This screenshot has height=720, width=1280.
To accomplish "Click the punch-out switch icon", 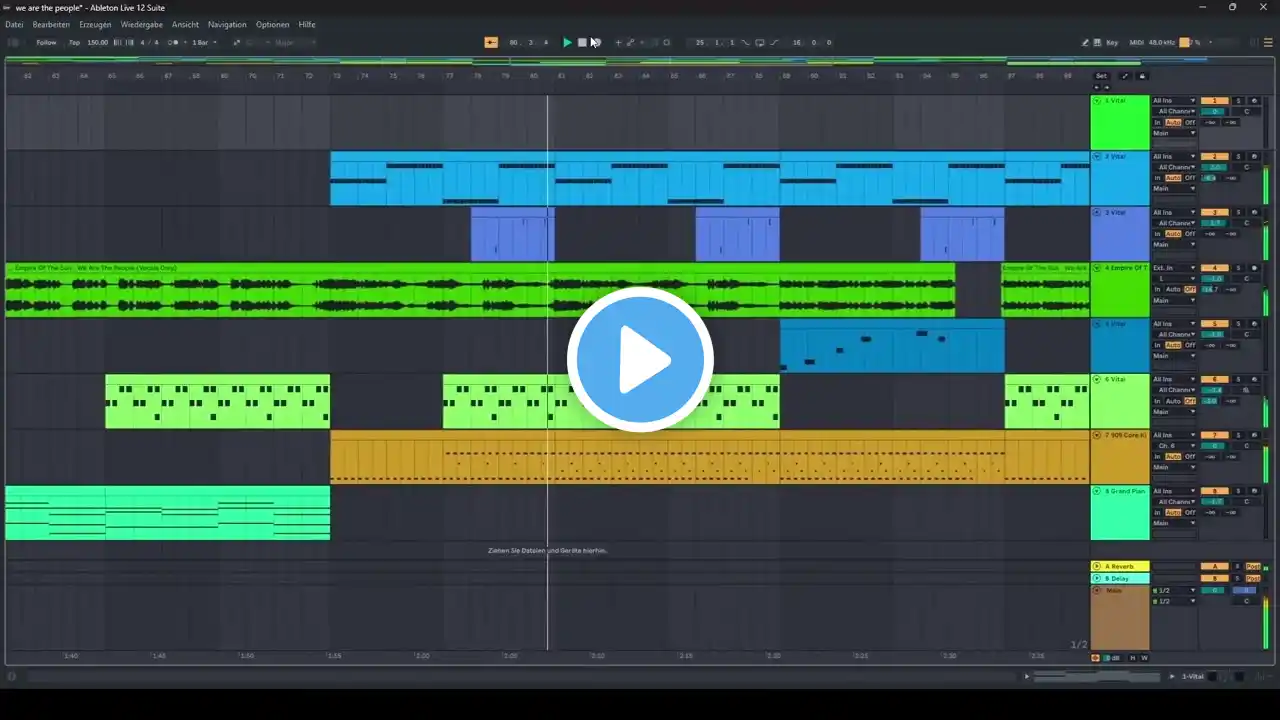I will pyautogui.click(x=774, y=43).
